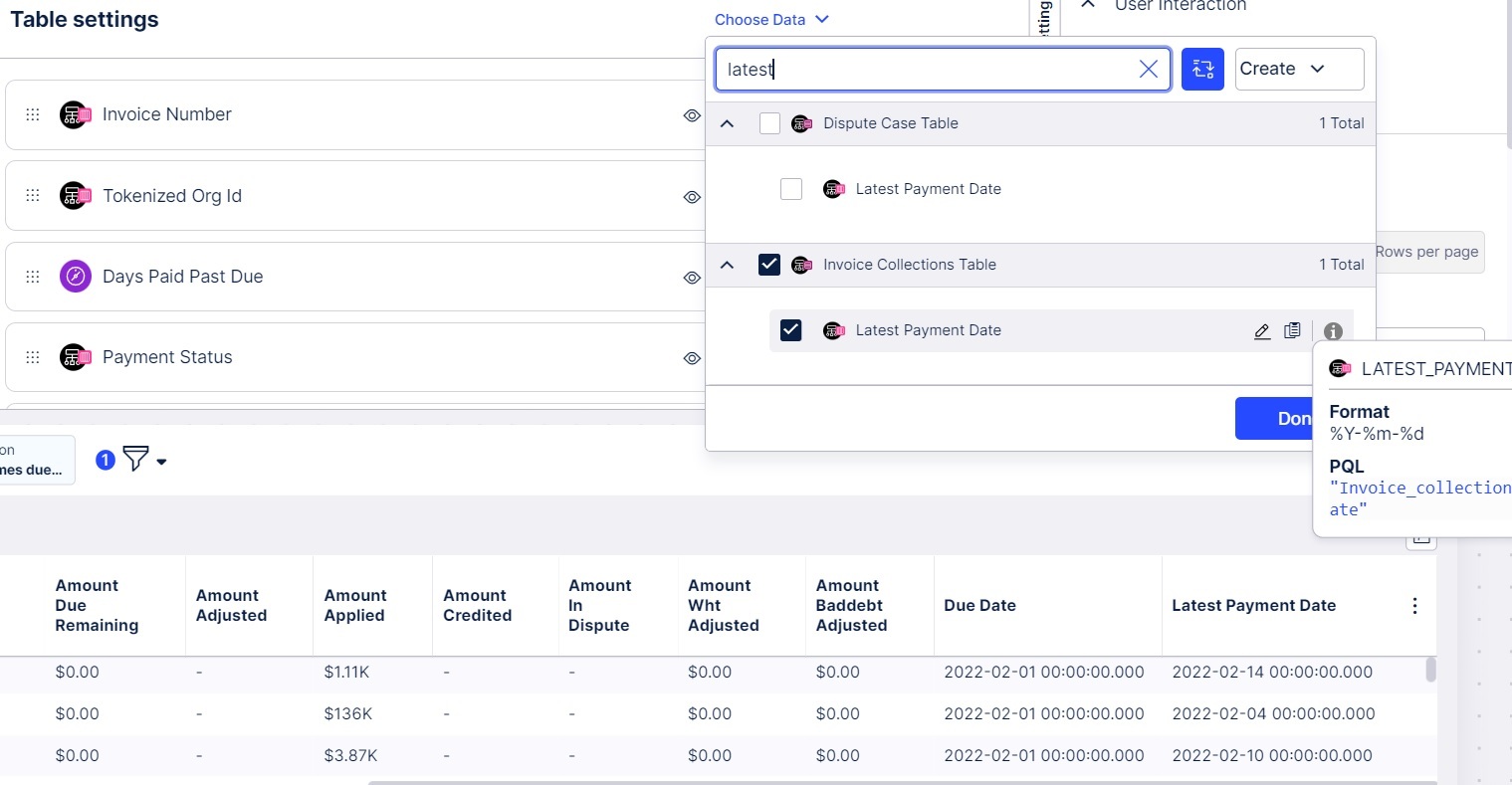
Task: Click the vertical scrollbar of the data table
Action: pyautogui.click(x=1431, y=669)
